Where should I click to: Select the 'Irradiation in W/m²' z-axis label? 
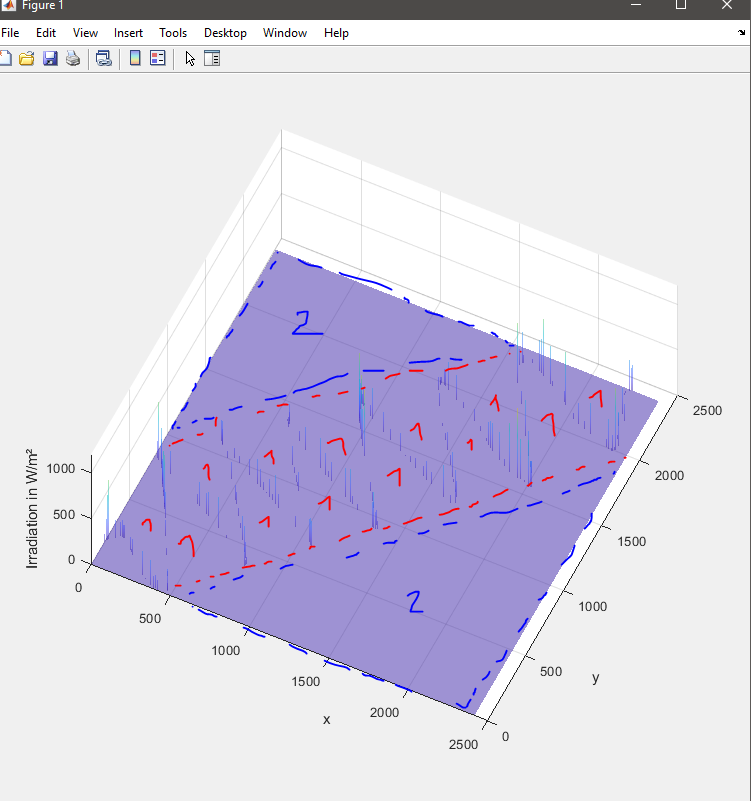click(33, 512)
